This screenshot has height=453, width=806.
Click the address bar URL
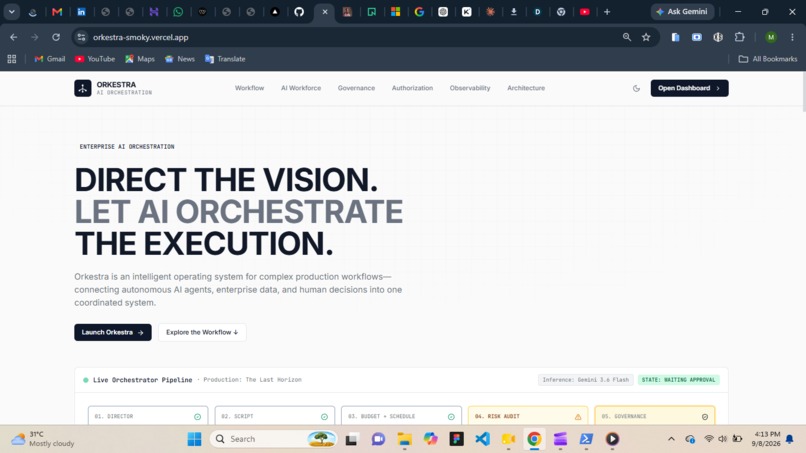pos(140,37)
